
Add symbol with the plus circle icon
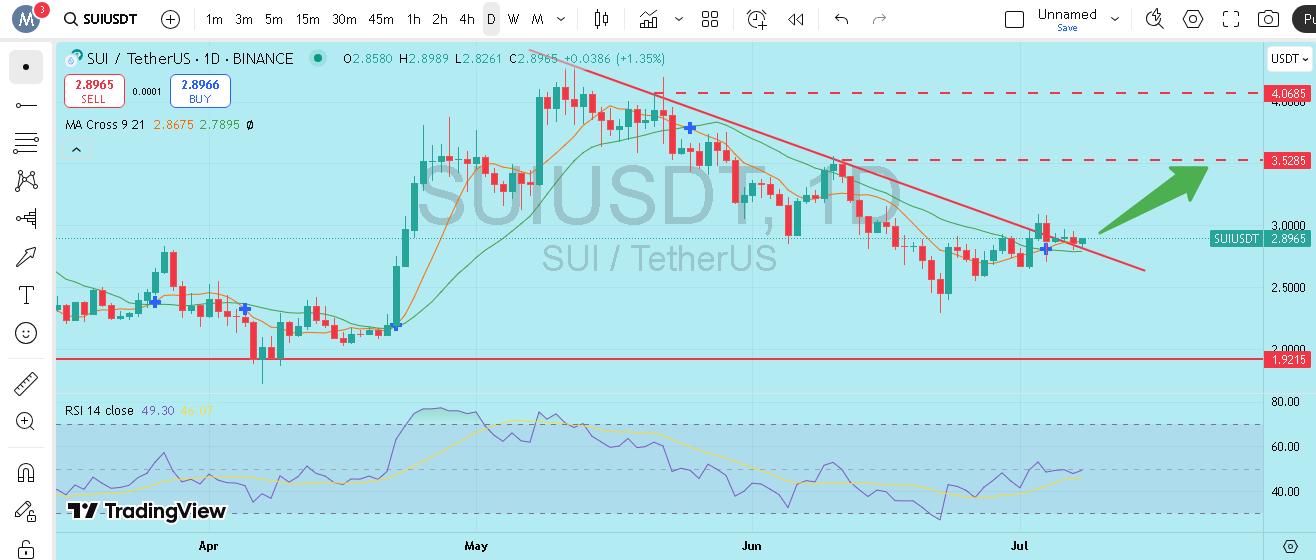coord(171,19)
